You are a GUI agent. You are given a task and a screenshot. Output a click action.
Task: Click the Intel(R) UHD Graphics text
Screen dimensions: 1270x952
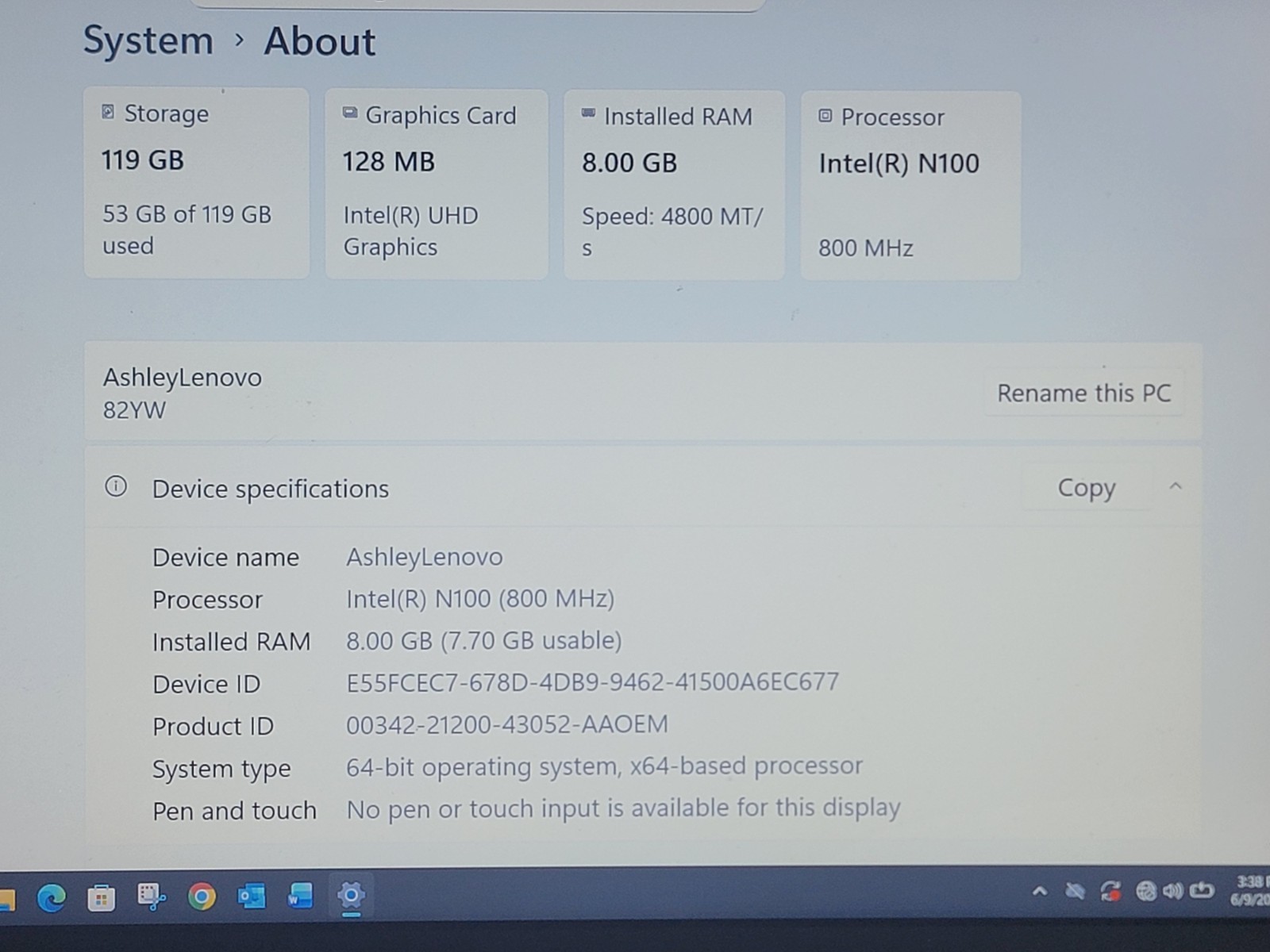click(x=410, y=231)
